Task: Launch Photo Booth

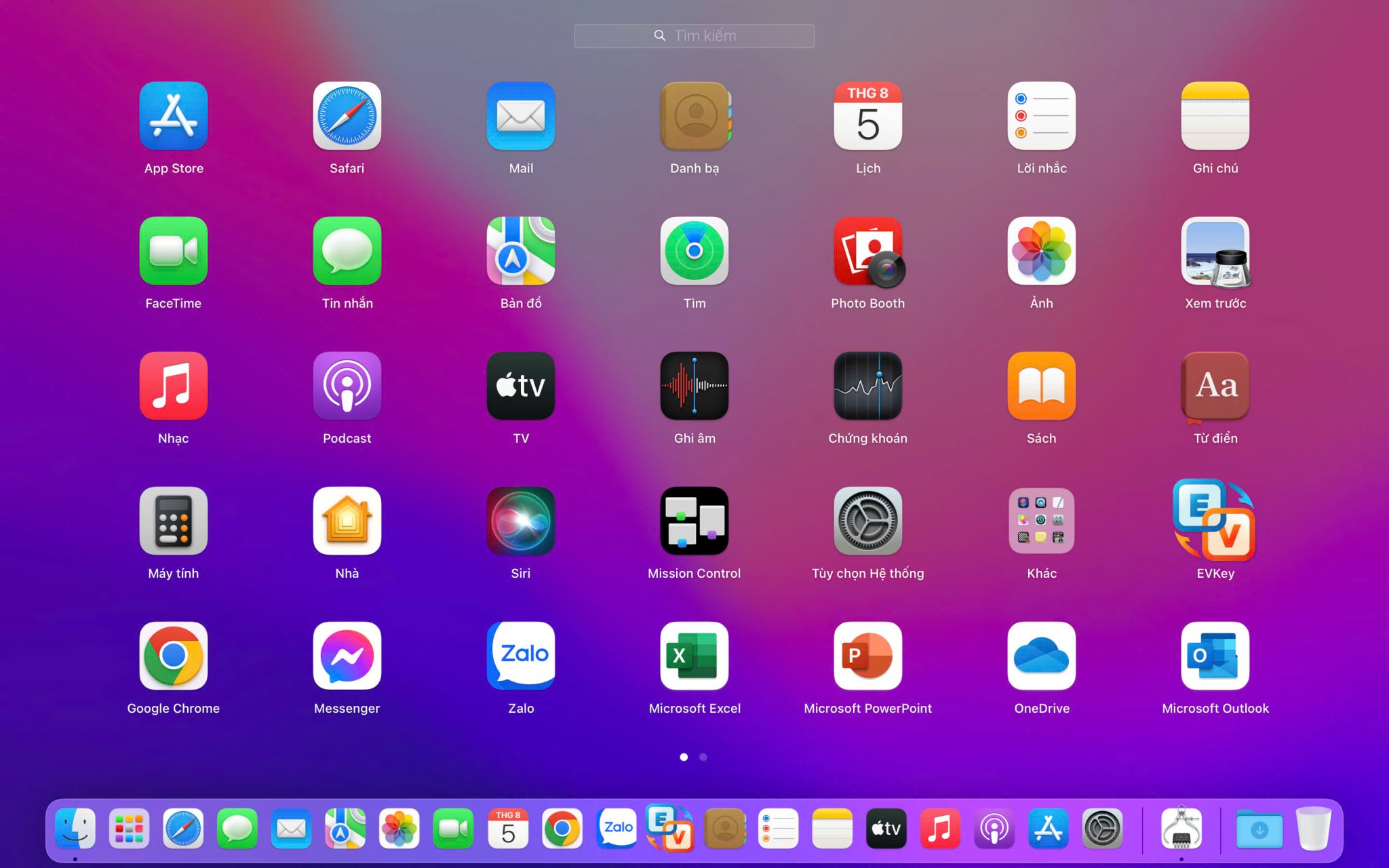Action: coord(868,251)
